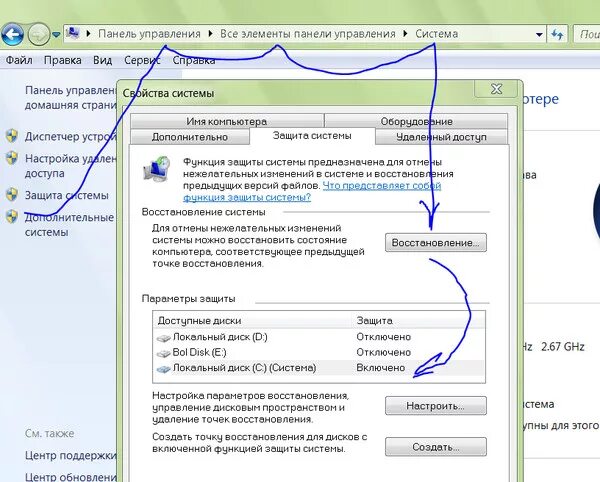Viewport: 600px width, 482px height.
Task: Open the Сервис menu
Action: tap(142, 60)
